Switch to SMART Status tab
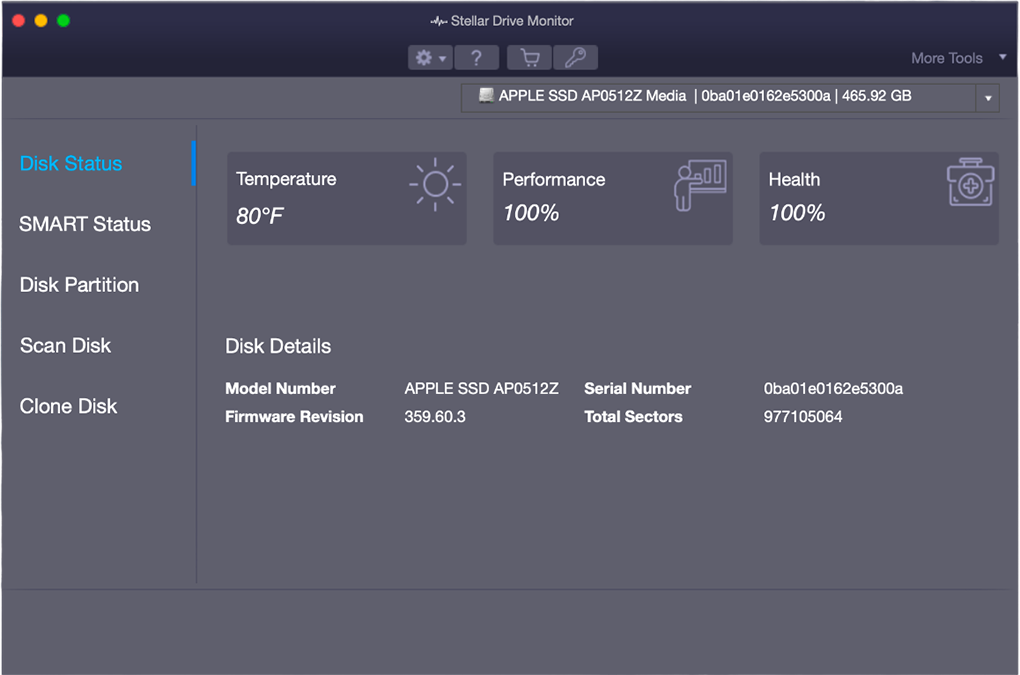 (x=85, y=224)
